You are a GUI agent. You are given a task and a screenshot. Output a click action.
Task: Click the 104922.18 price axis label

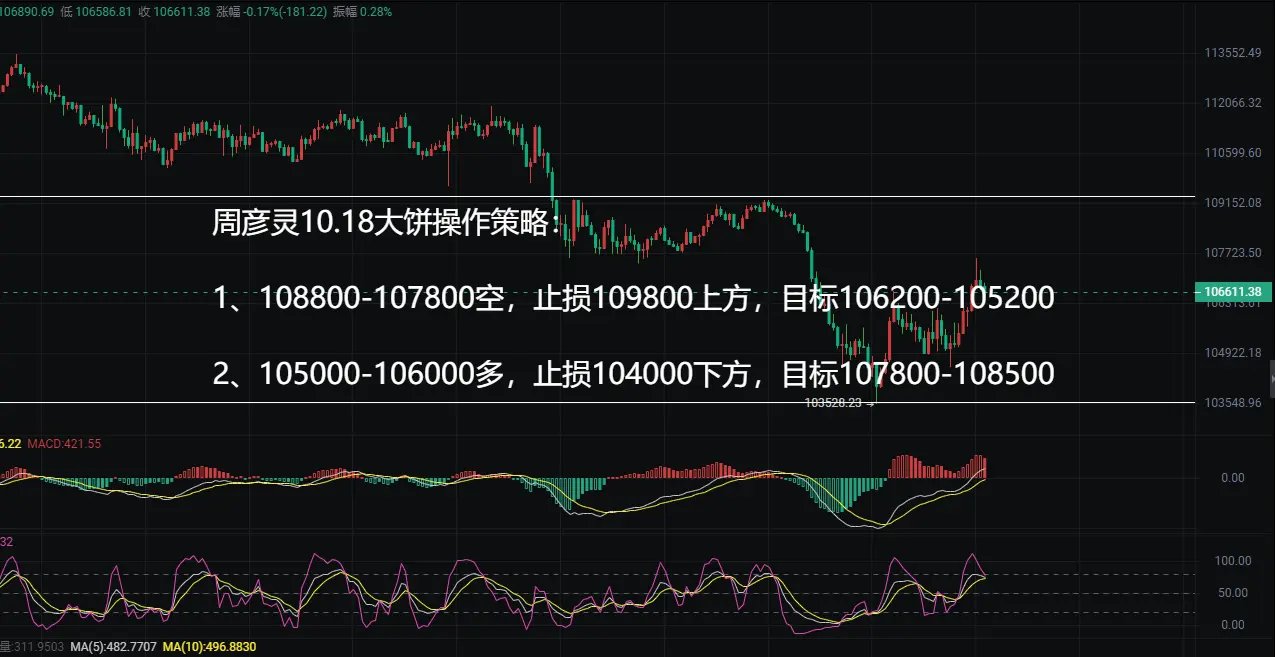(1234, 352)
